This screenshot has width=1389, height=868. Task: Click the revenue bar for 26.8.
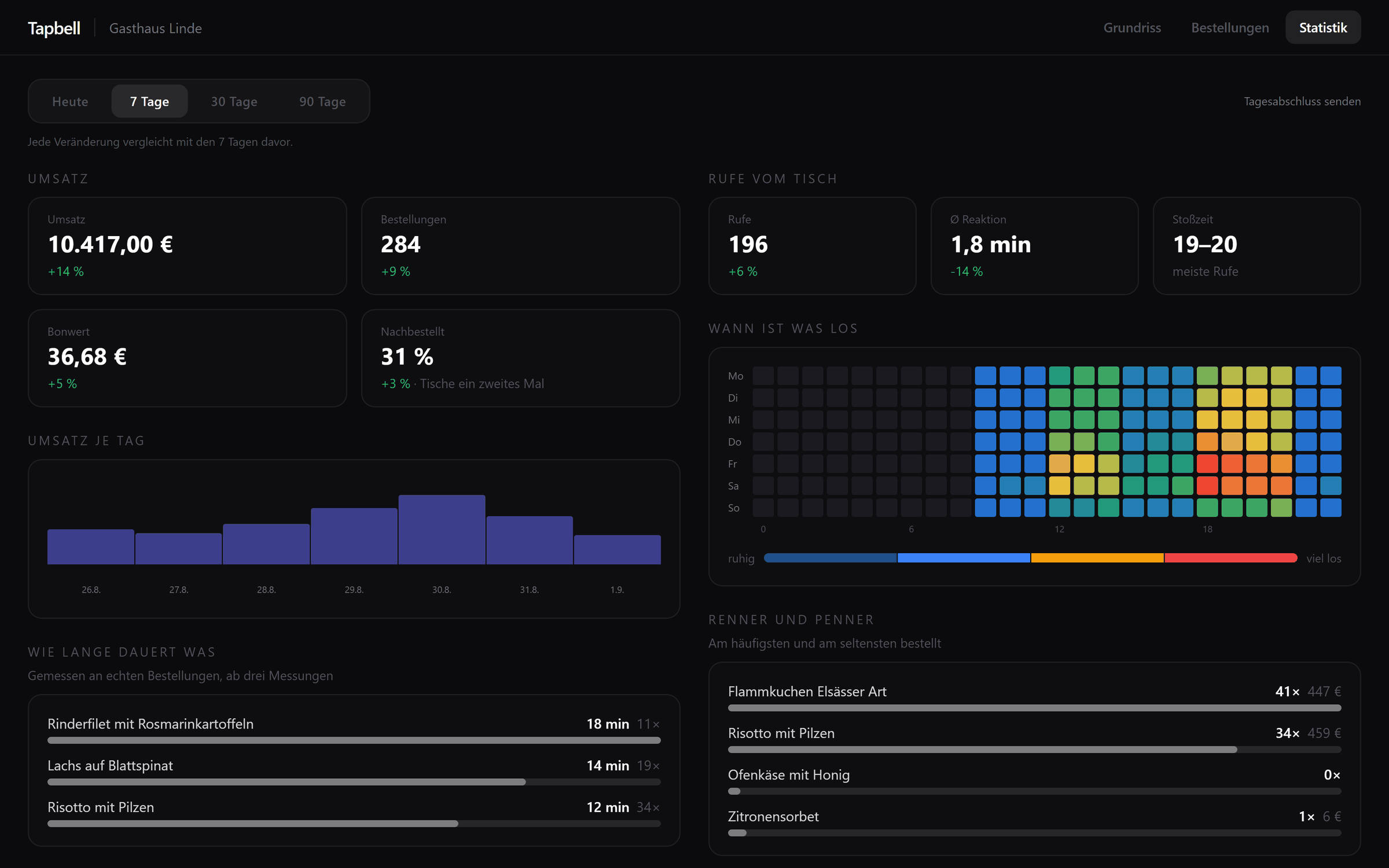click(91, 546)
